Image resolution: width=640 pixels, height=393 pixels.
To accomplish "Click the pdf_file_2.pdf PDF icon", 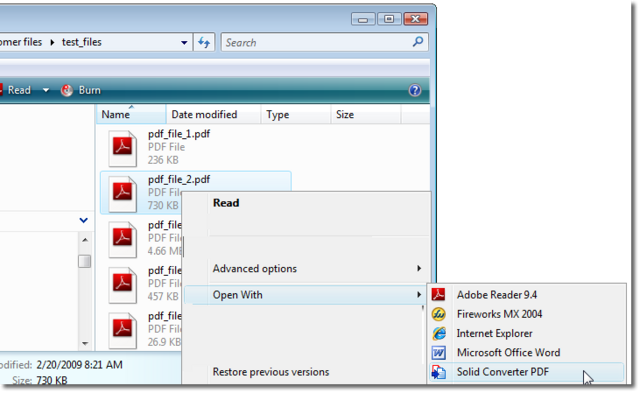I will (x=122, y=194).
